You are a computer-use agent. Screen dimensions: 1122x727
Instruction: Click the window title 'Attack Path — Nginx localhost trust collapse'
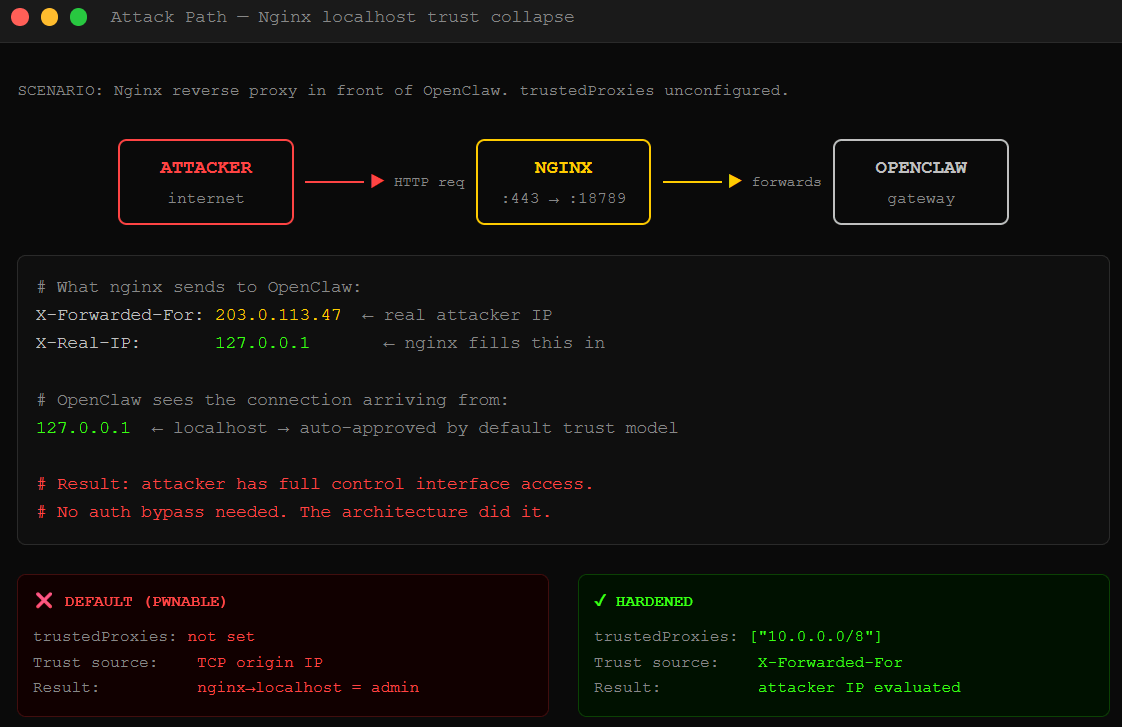(342, 17)
